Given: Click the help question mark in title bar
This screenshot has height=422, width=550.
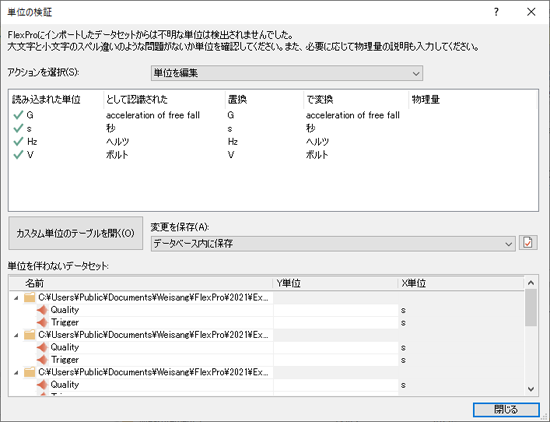Looking at the screenshot, I should [x=496, y=12].
